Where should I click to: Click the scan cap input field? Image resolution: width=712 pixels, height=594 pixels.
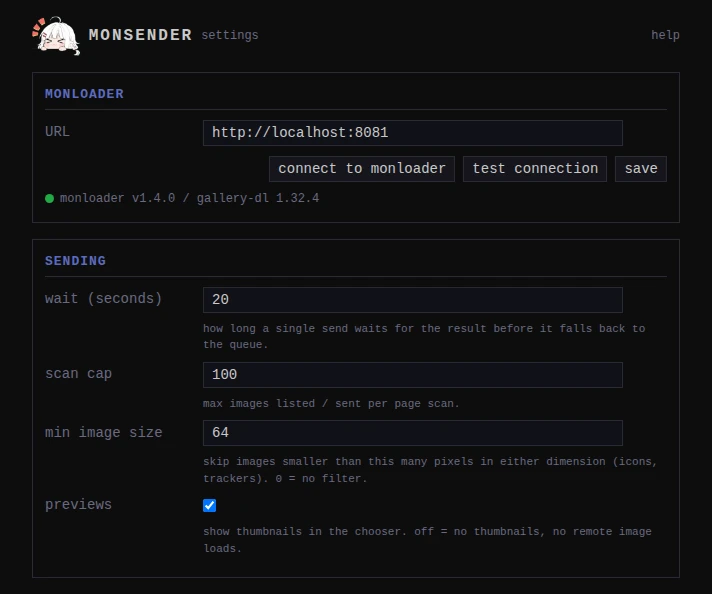point(413,375)
